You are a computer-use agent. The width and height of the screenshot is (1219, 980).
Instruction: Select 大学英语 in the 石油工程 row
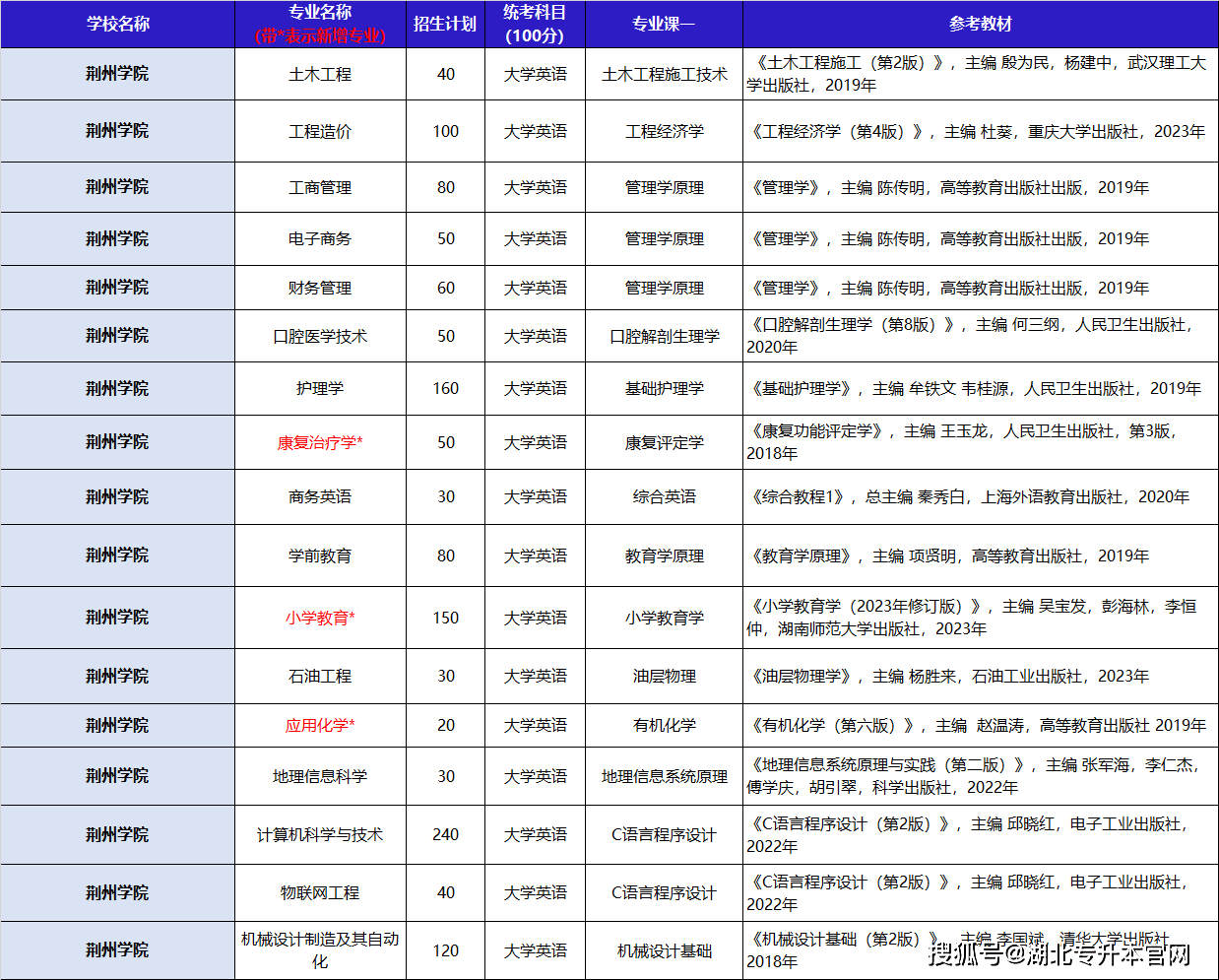pos(535,676)
